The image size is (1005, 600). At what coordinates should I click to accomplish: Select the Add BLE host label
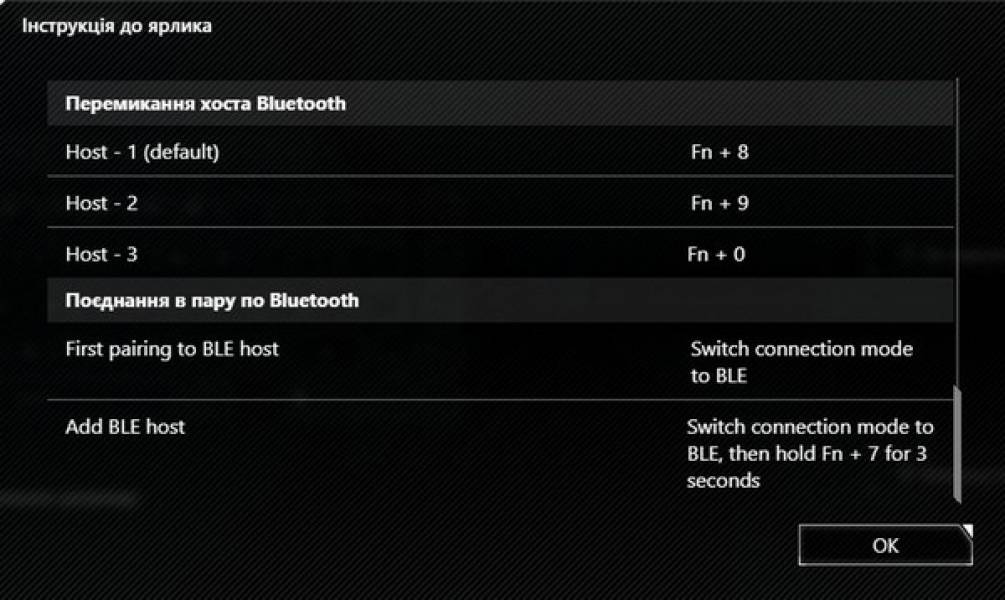125,427
